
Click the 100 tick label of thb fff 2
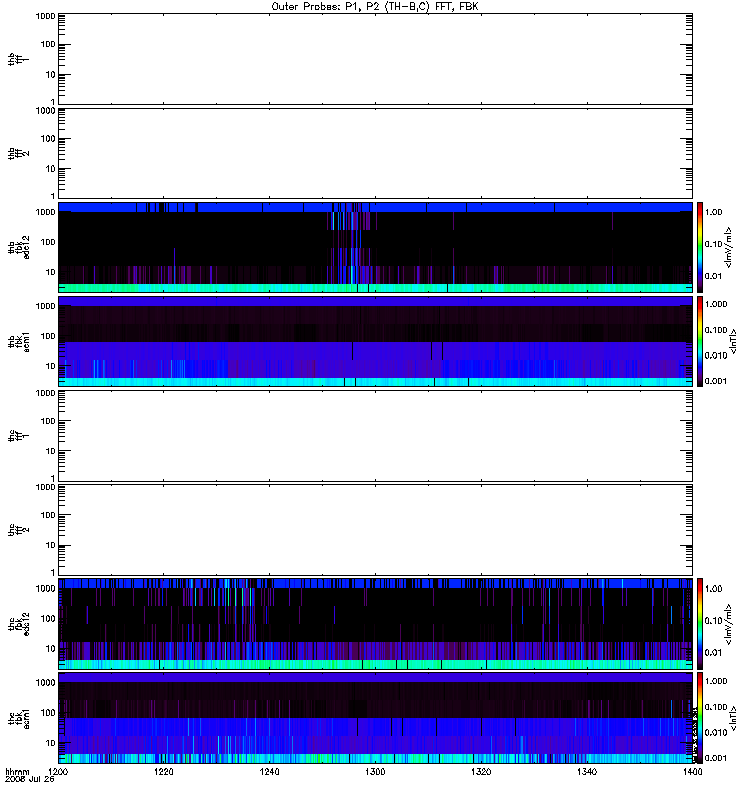[x=48, y=138]
